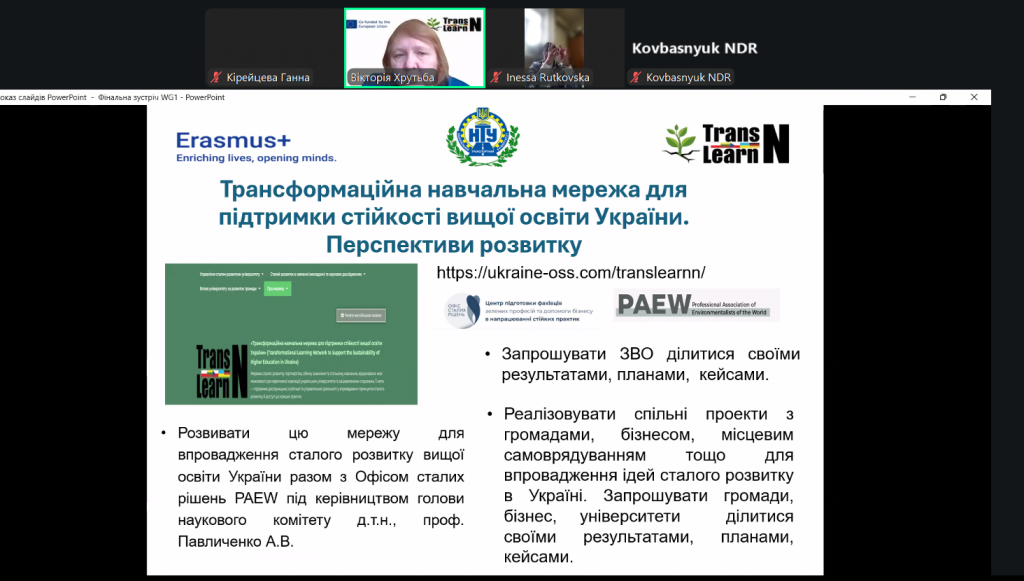Click the PAEW association logo
The width and height of the screenshot is (1024, 581).
(696, 305)
